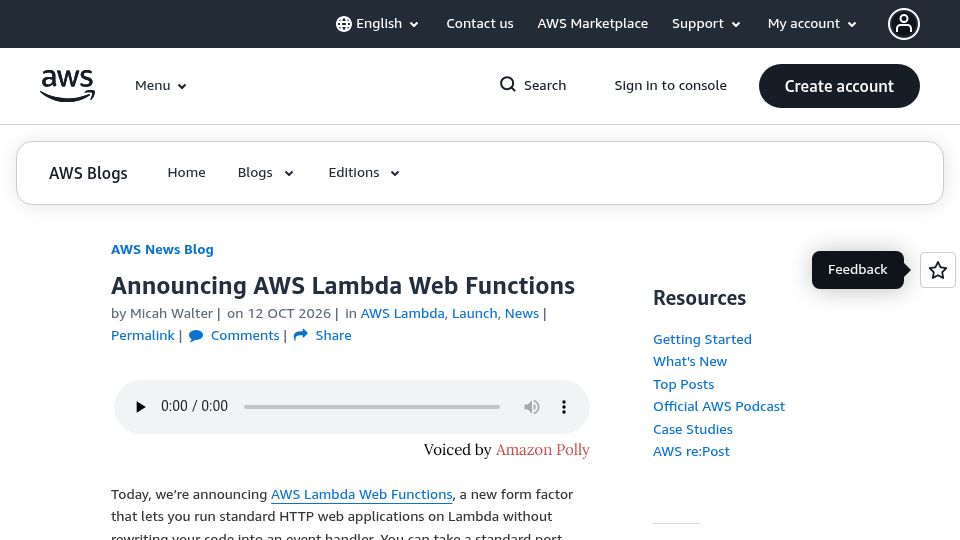Open the Launch category link
Screen dimensions: 960x540
474,313
